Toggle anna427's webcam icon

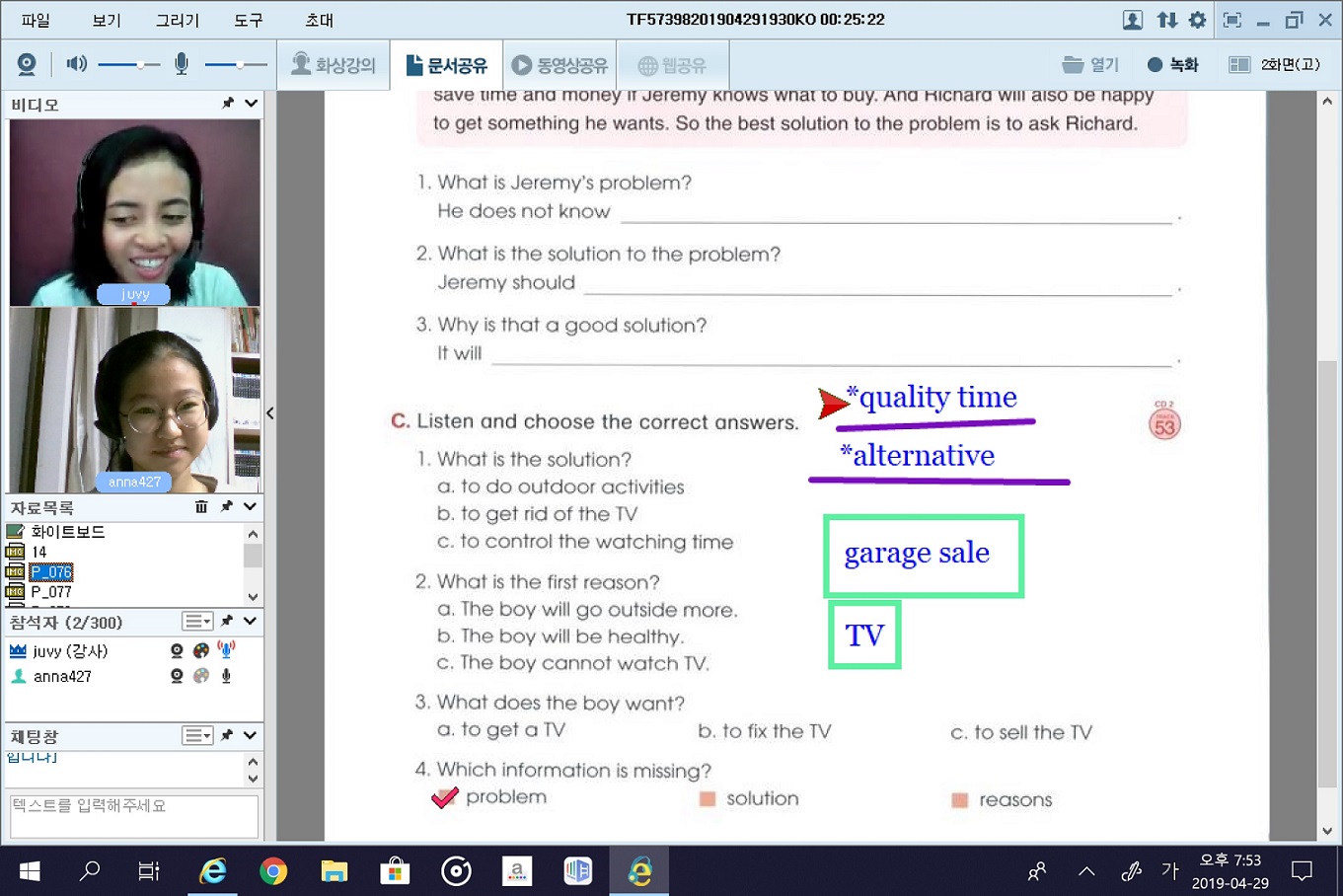(x=177, y=676)
